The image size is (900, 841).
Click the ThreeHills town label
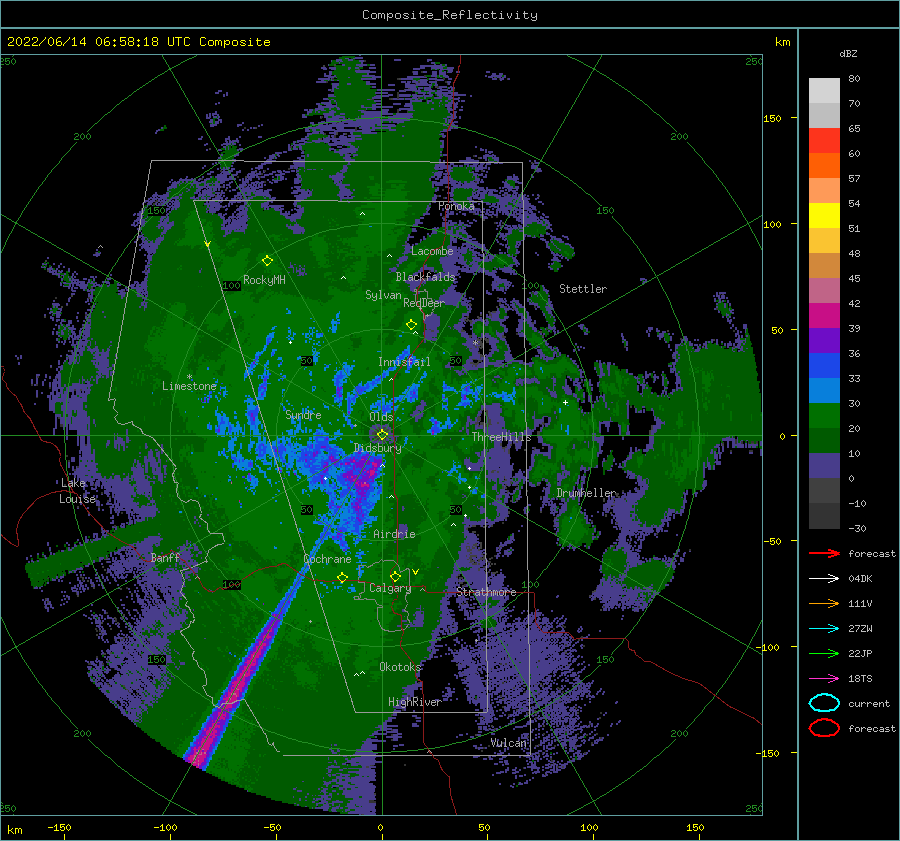(501, 437)
